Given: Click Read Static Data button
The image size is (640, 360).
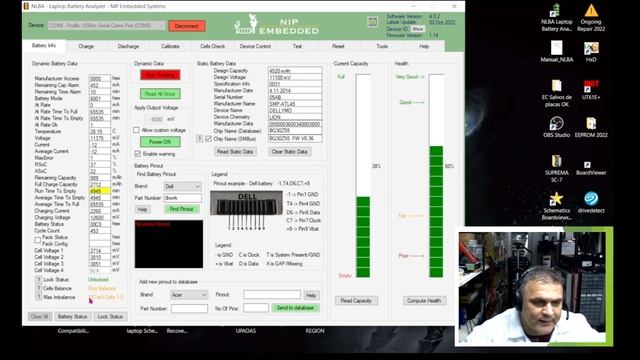Looking at the screenshot, I should 235,151.
